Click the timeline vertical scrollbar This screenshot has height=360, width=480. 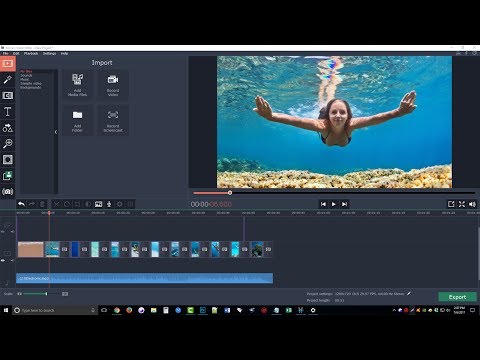[479, 253]
